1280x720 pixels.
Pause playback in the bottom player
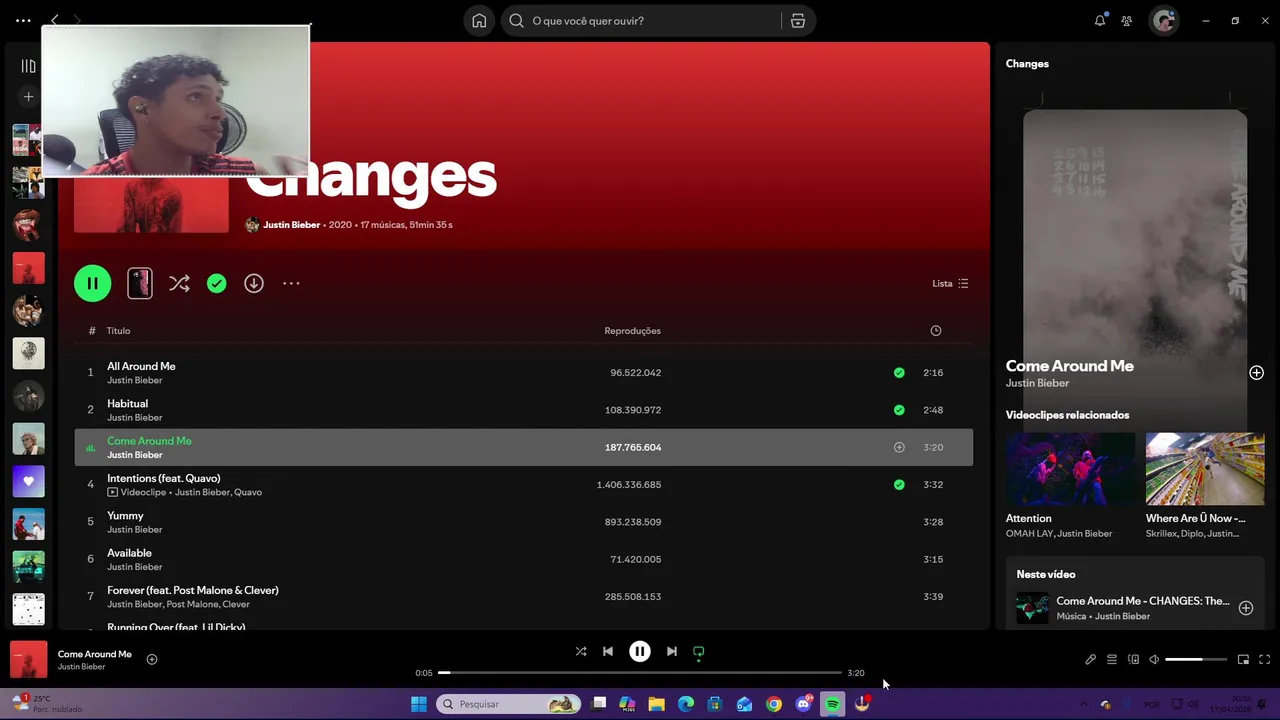640,651
